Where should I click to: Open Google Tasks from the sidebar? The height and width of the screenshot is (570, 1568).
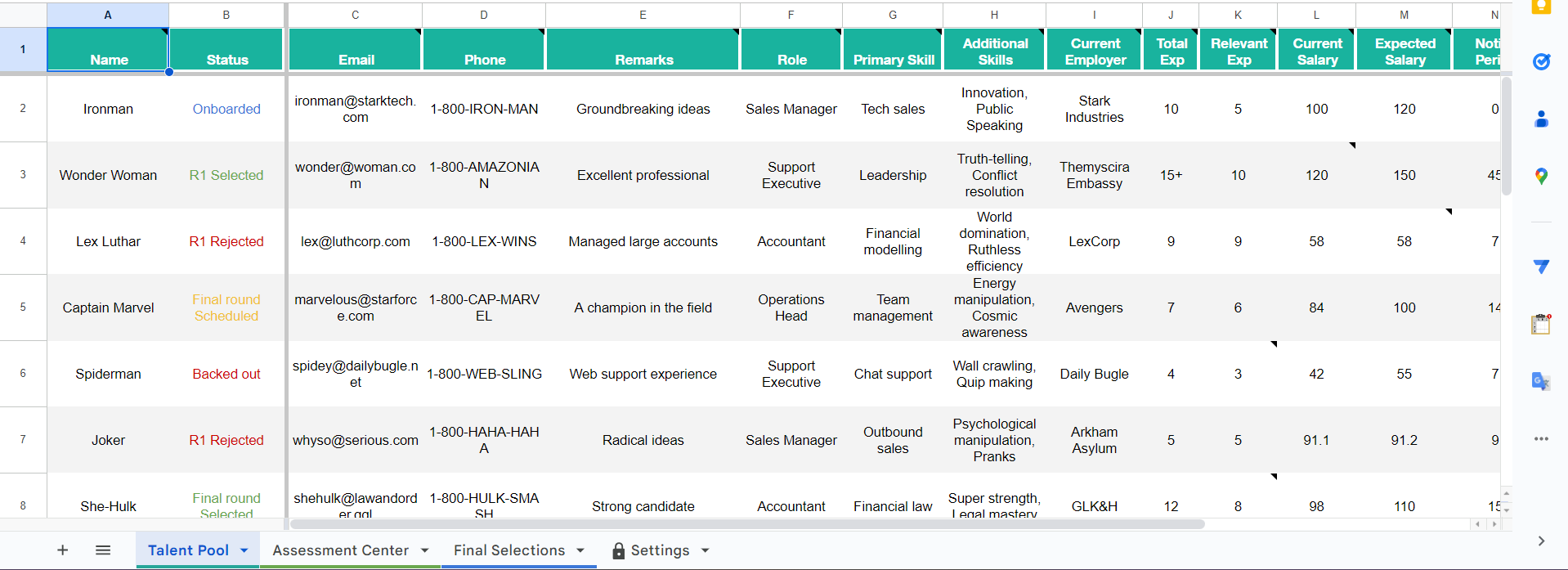(x=1540, y=61)
